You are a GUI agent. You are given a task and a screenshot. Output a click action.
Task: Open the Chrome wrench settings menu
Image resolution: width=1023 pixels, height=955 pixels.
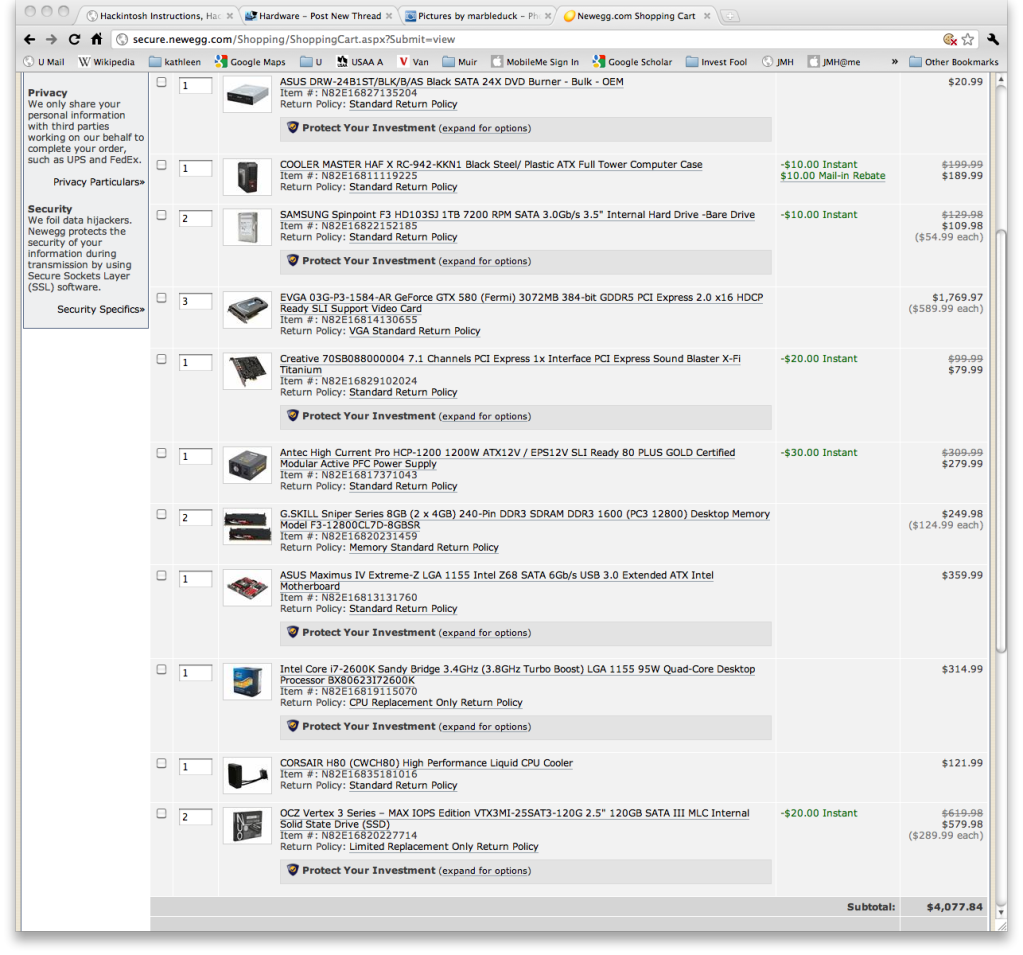pos(993,39)
